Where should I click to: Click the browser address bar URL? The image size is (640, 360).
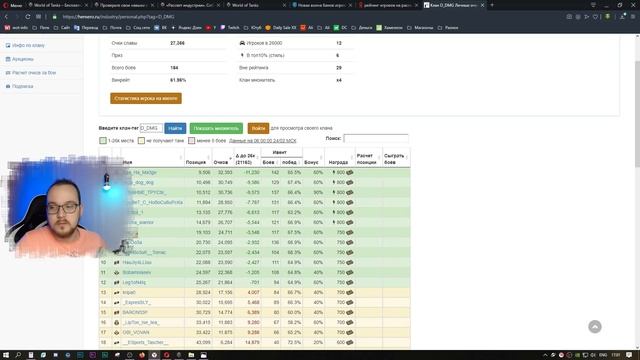118,17
